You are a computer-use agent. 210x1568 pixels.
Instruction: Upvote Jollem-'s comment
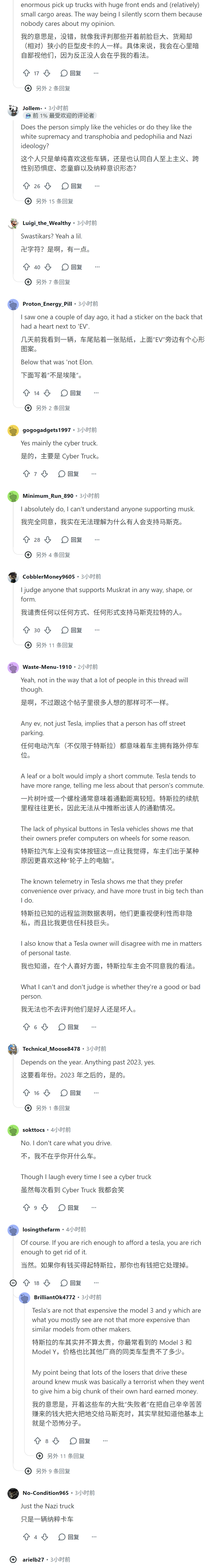pos(26,186)
